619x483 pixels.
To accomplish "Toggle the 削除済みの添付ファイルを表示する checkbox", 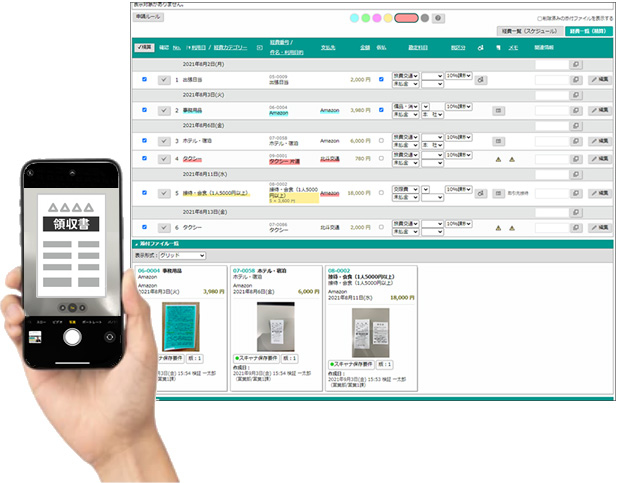I will (x=540, y=18).
